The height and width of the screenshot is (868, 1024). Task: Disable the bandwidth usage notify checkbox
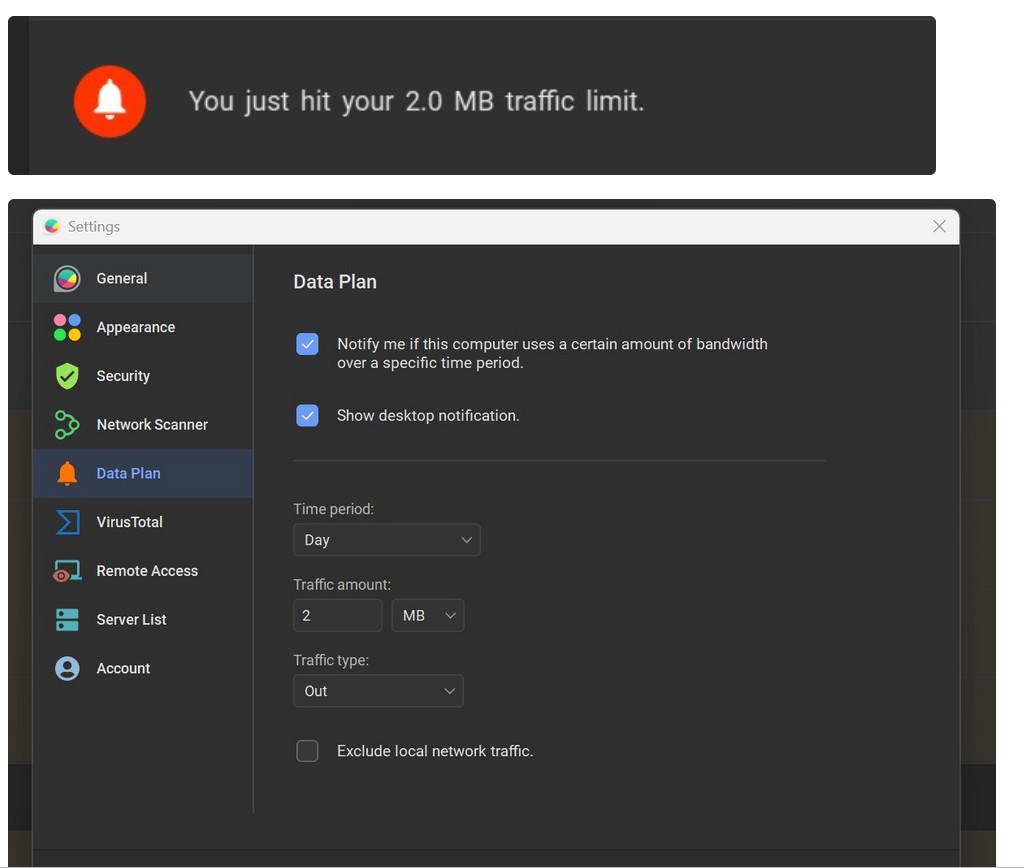(x=307, y=344)
